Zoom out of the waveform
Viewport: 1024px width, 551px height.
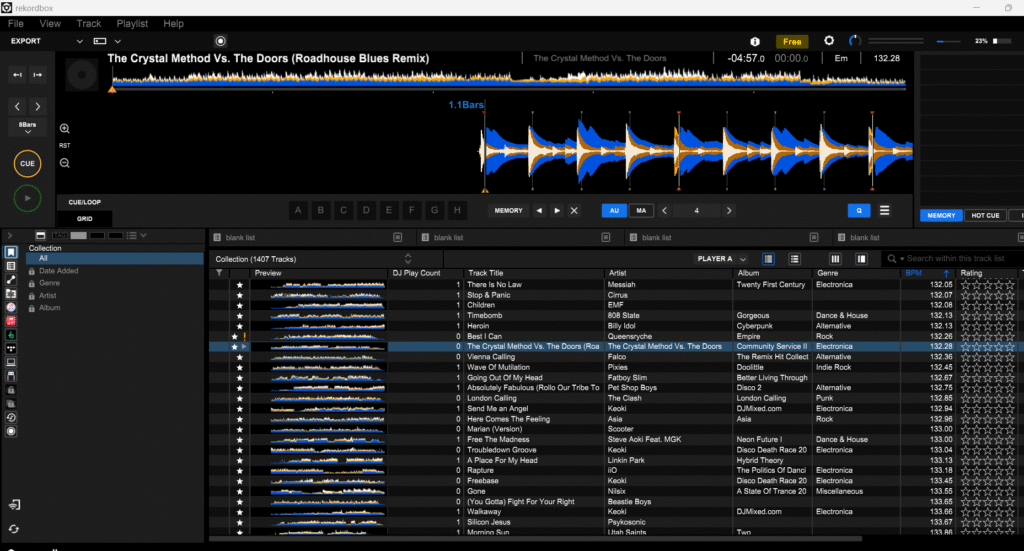[x=65, y=163]
